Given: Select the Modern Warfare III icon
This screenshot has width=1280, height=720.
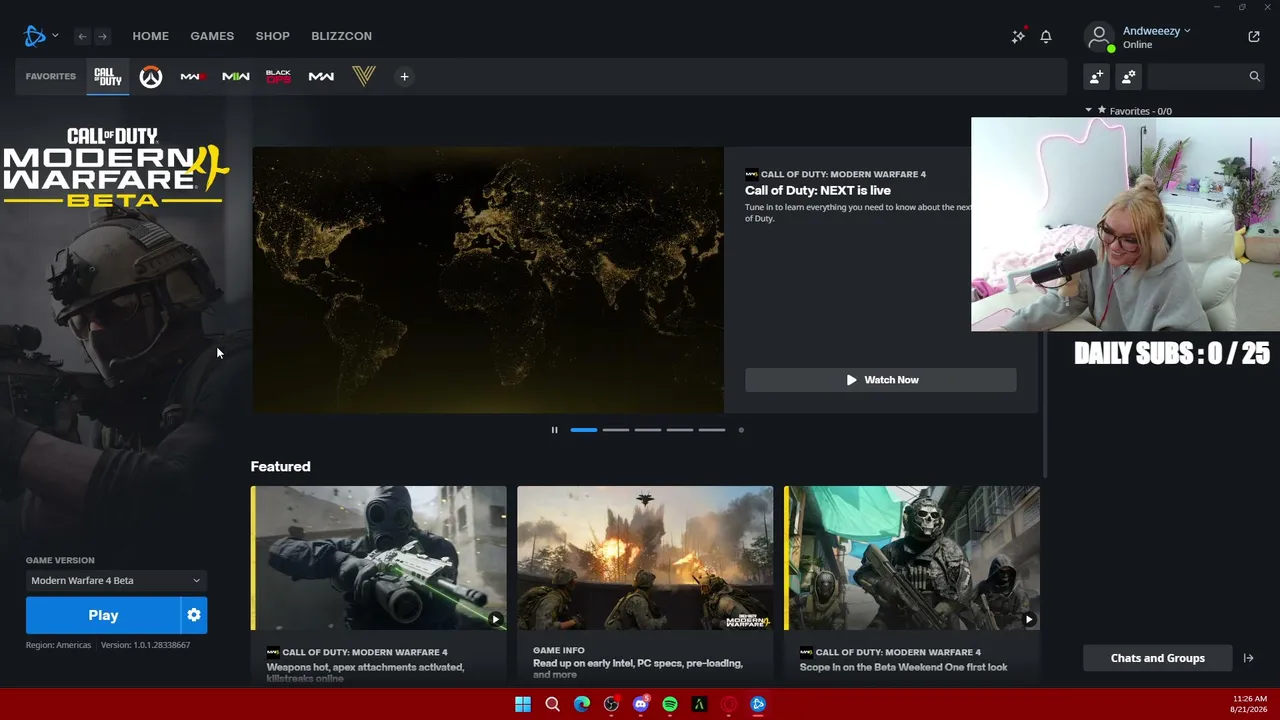Looking at the screenshot, I should [x=192, y=77].
